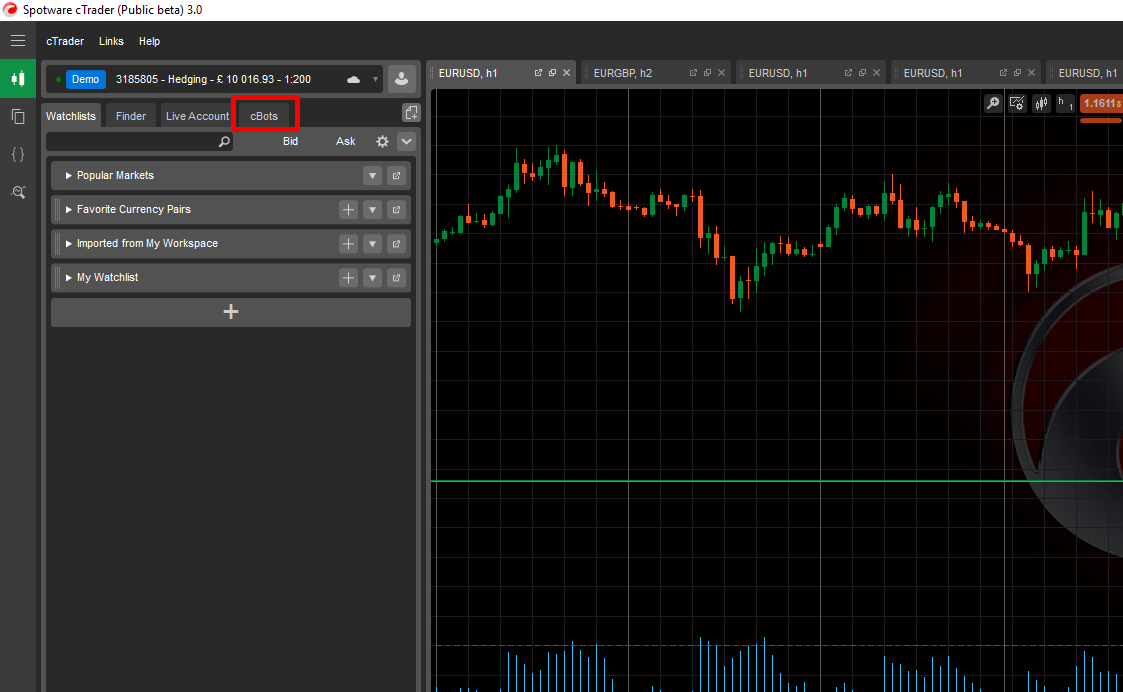The image size is (1123, 692).
Task: Close the EURGBP, h2 chart tab
Action: (721, 73)
